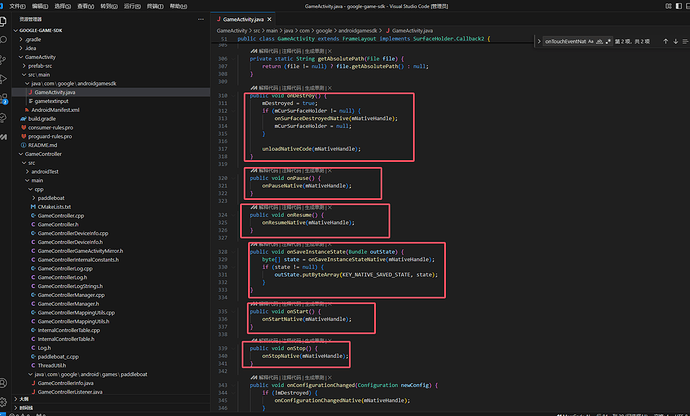Screen dimensions: 690x416
Task: Click 解释代码 code lens above onDestroy
Action: click(269, 88)
